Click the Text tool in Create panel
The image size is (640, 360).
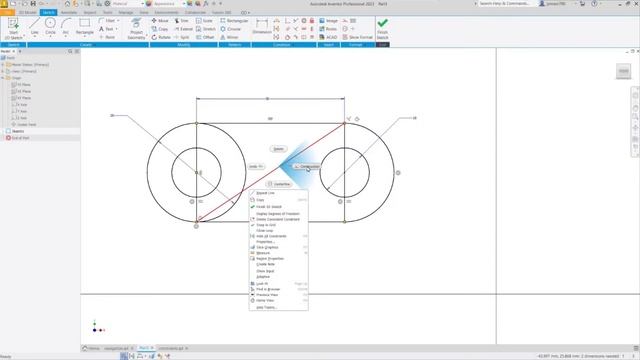tap(107, 29)
